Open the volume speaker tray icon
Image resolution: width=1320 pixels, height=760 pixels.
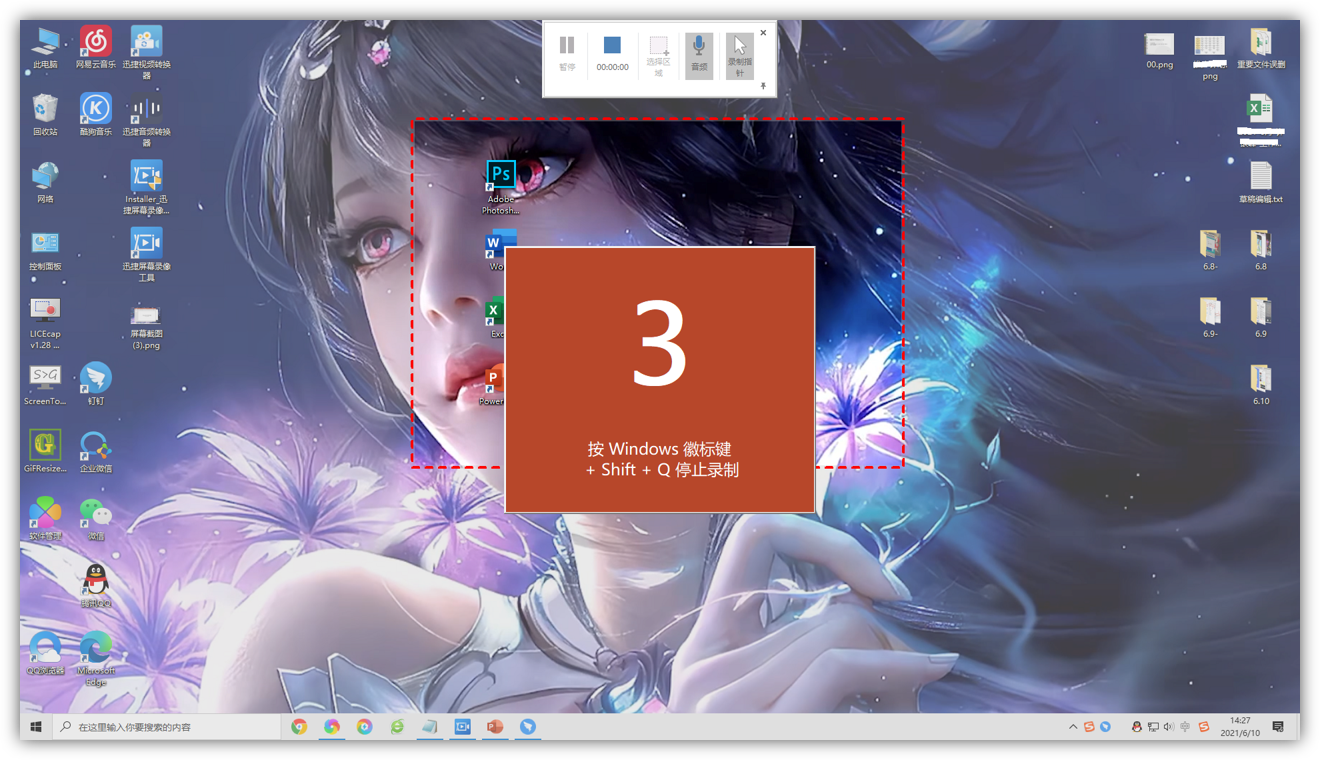[1169, 727]
